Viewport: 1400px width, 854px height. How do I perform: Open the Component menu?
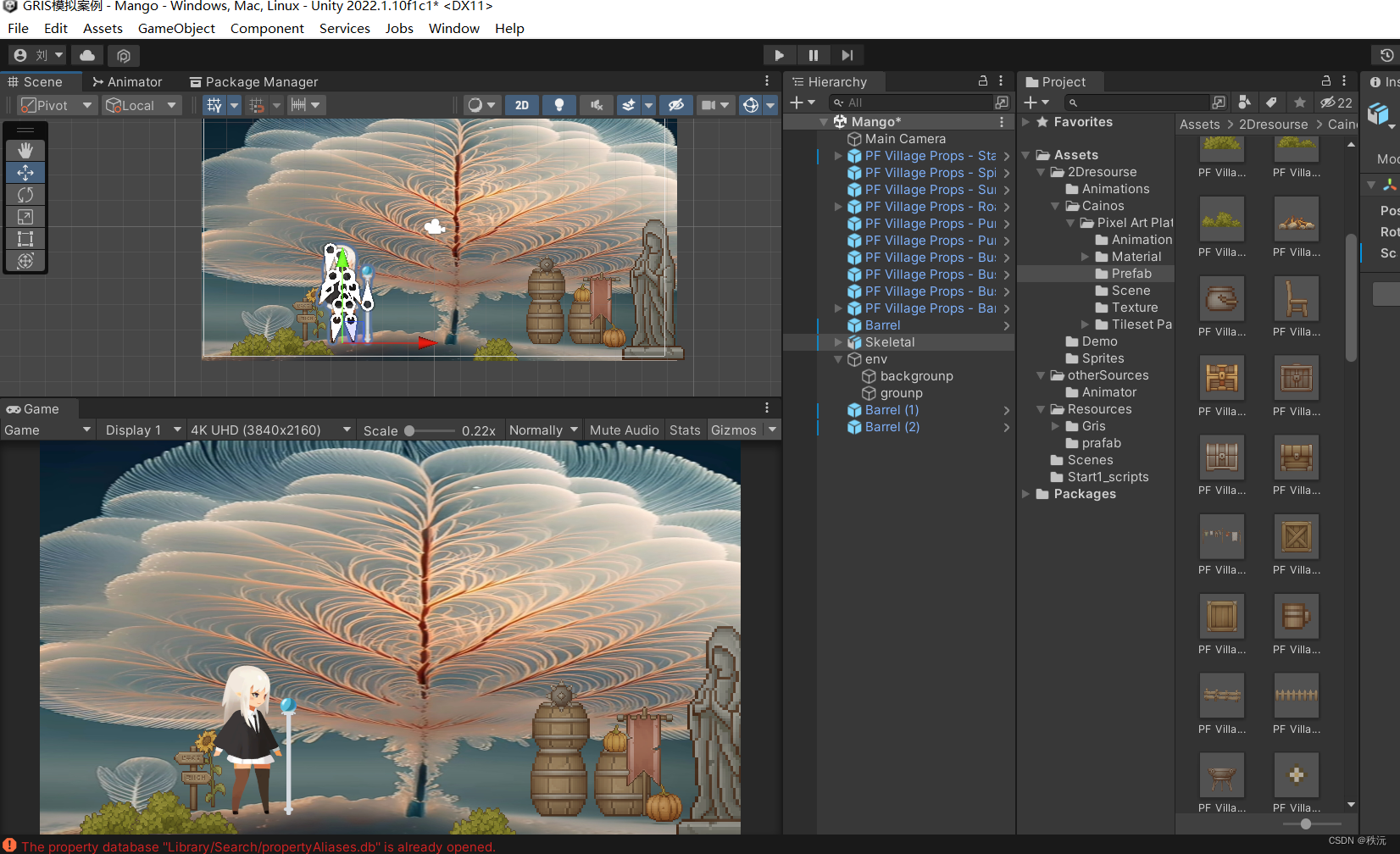coord(267,28)
